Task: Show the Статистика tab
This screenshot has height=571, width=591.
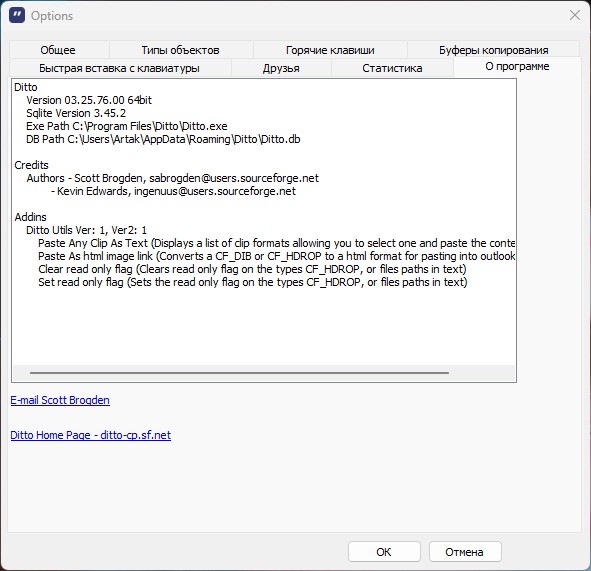Action: (392, 68)
